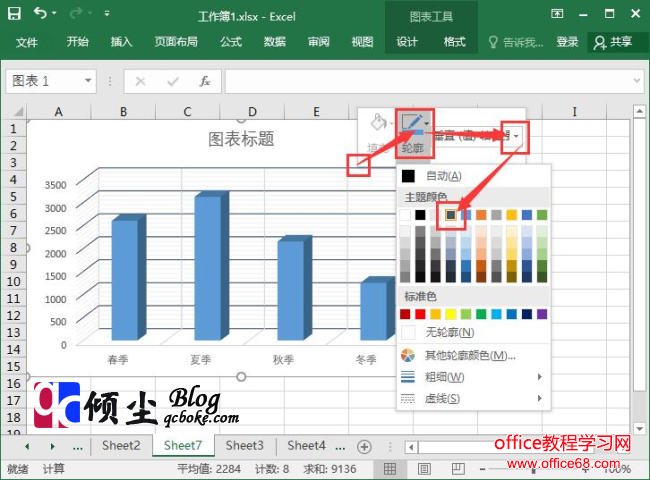
Task: Click the Name Box showing 图表 1
Action: 44,81
